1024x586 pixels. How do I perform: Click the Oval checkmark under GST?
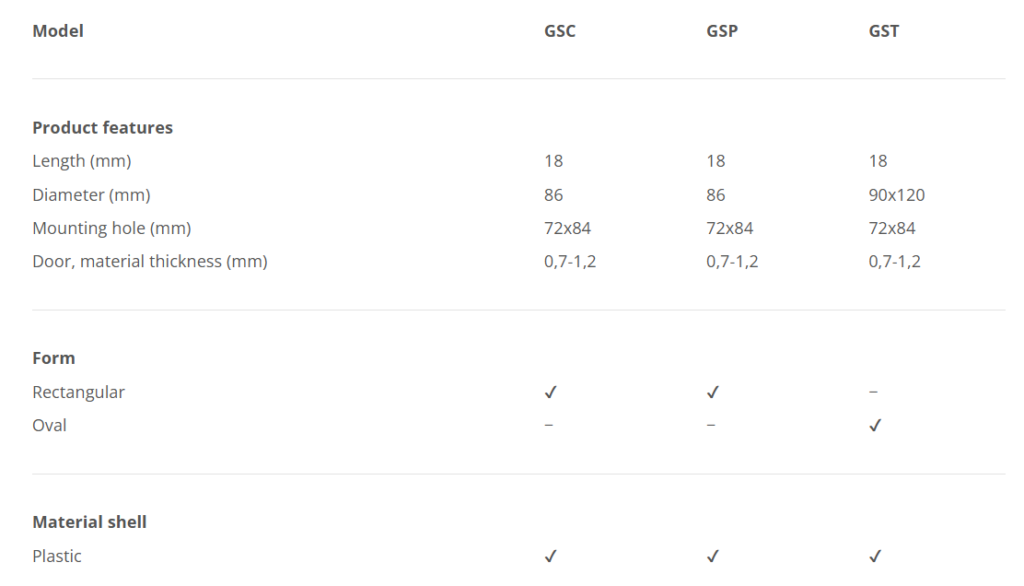(x=875, y=426)
